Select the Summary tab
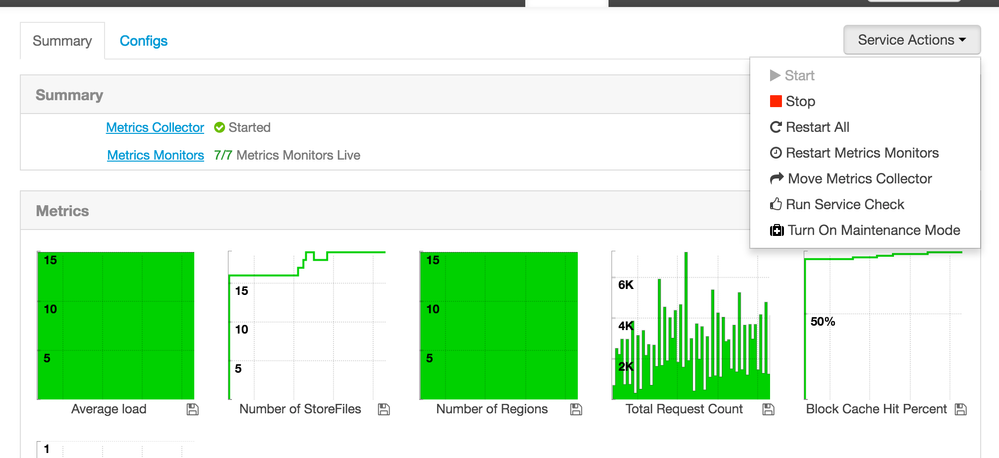Image resolution: width=999 pixels, height=458 pixels. (62, 41)
